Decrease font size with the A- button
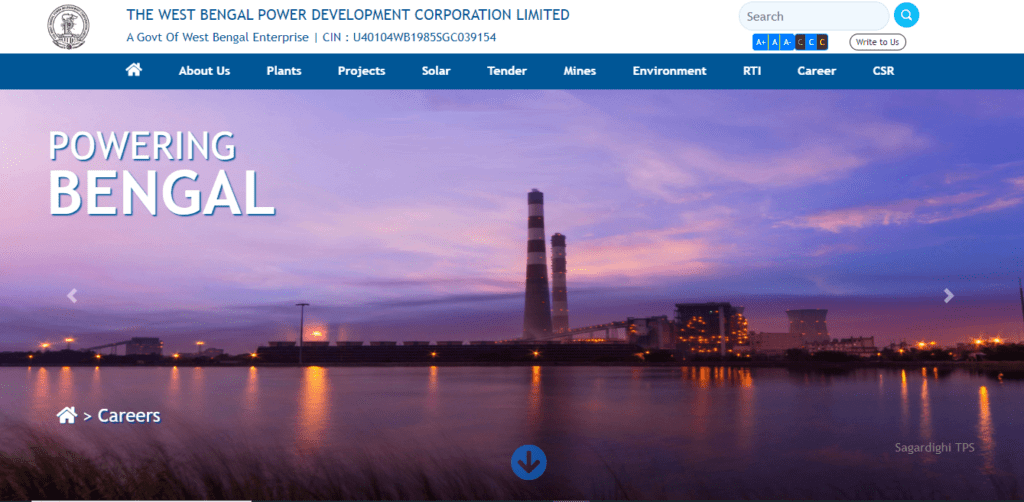Screen dimensions: 1024x502 coord(788,42)
